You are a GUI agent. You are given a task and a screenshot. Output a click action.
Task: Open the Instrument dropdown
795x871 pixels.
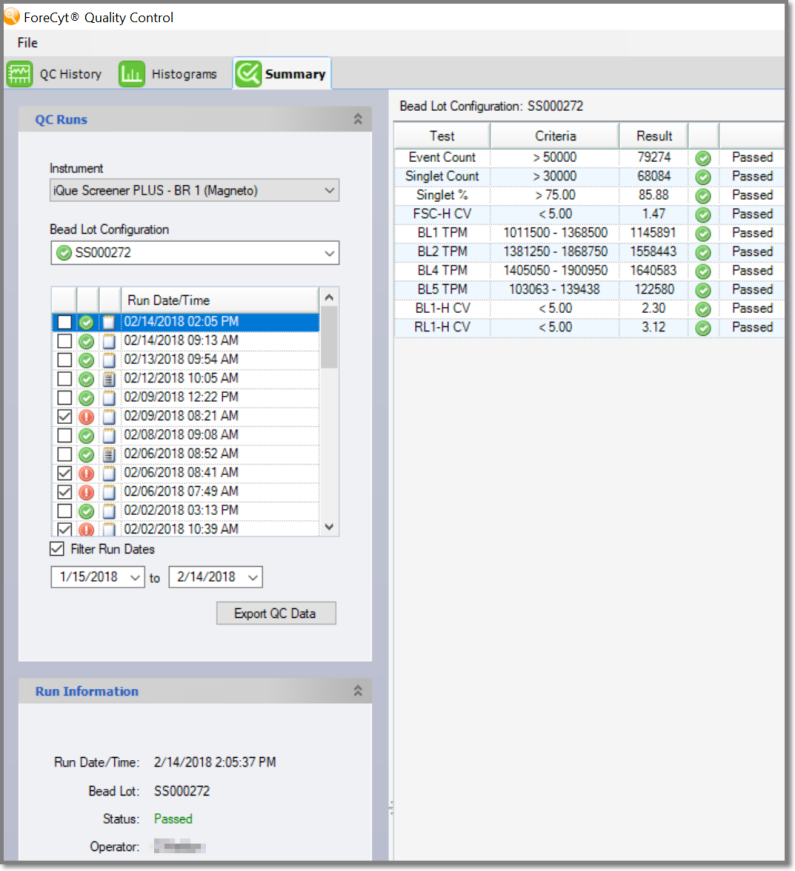point(194,190)
